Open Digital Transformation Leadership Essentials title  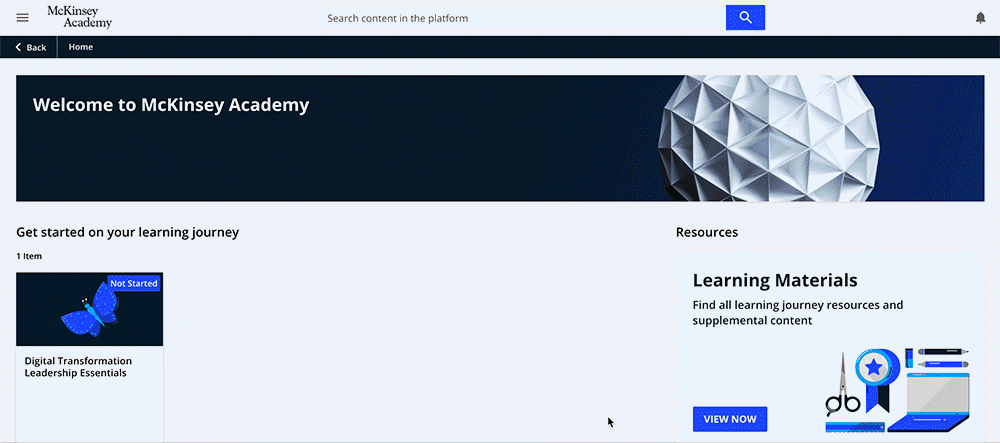78,367
